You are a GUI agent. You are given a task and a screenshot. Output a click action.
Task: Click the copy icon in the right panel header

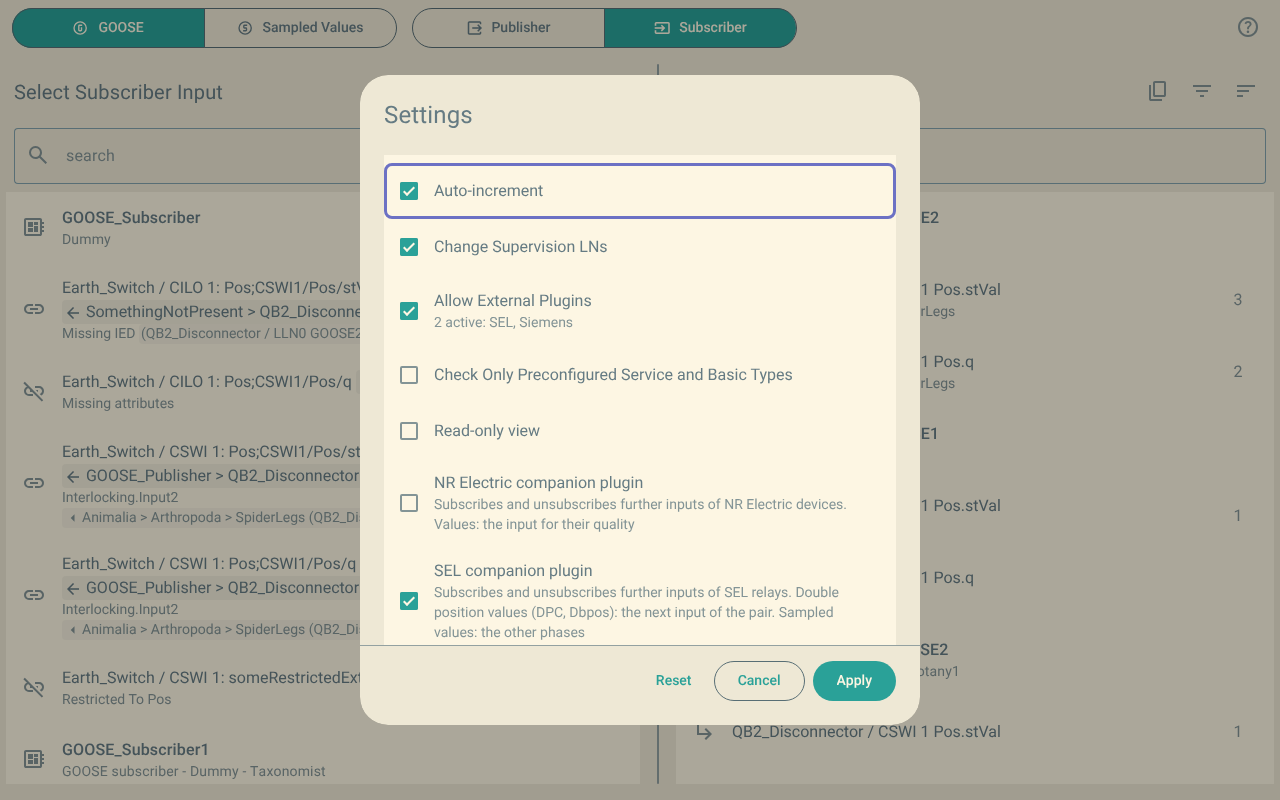[x=1157, y=91]
